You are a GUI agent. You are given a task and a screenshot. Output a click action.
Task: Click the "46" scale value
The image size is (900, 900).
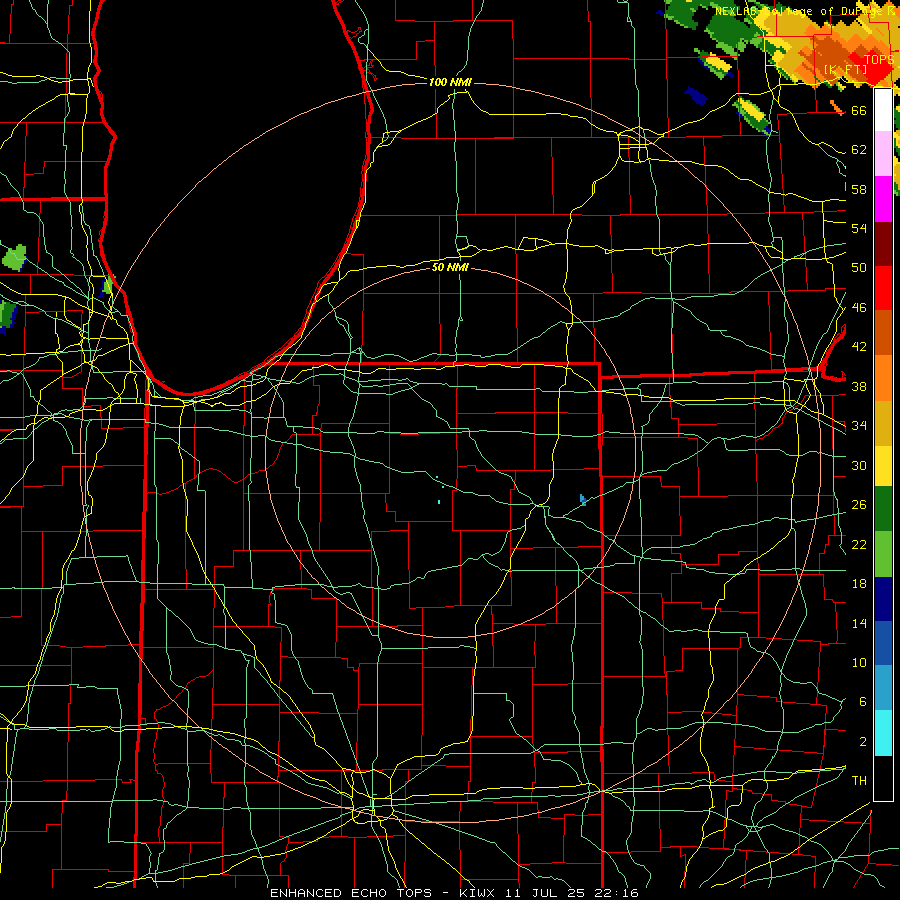(x=859, y=308)
